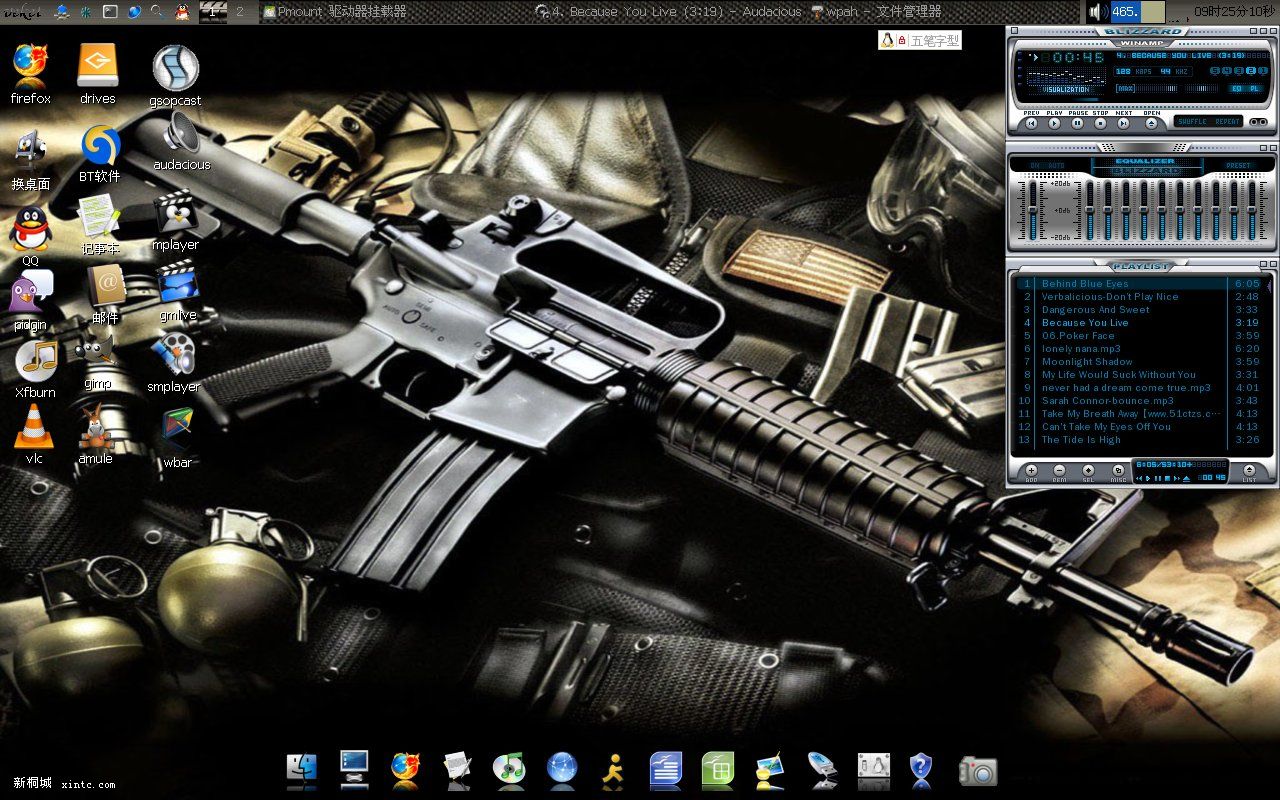Open the playlist MISC options menu

coord(1118,471)
